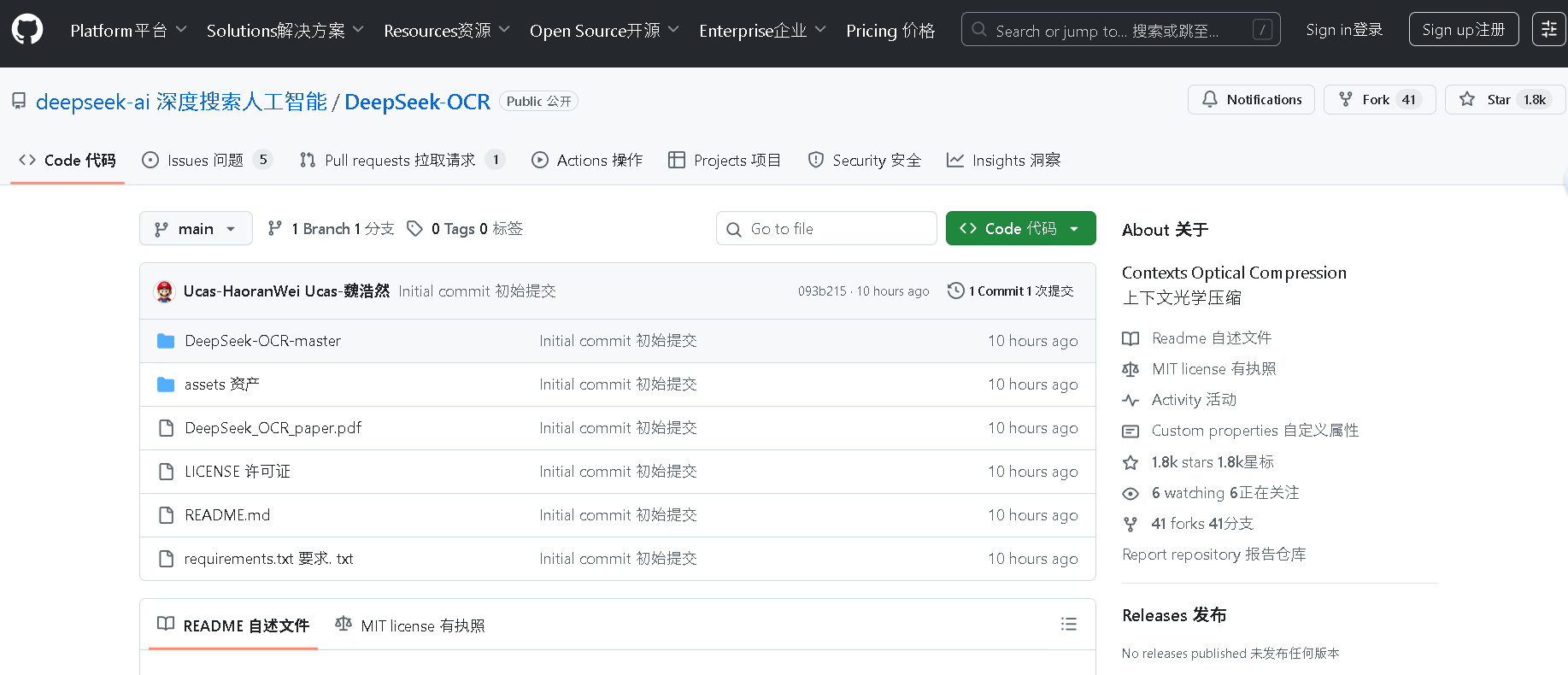Open the 093b215 commit hash
This screenshot has height=675, width=1568.
click(x=822, y=291)
